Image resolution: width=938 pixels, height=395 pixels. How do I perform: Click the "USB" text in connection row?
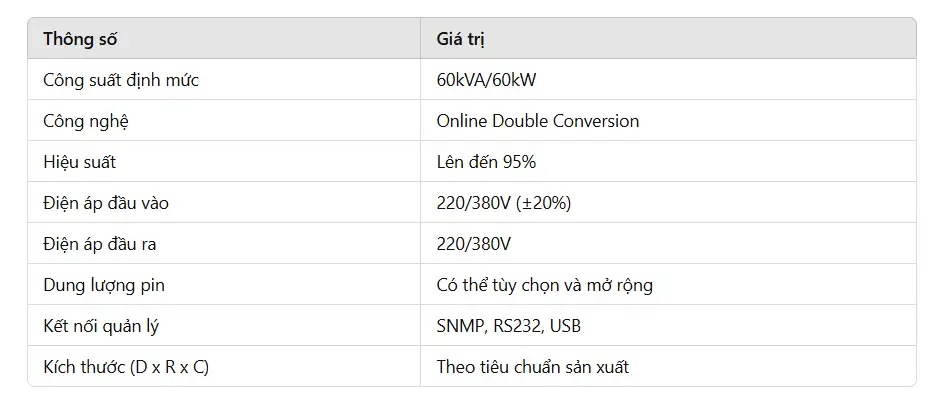(x=565, y=326)
